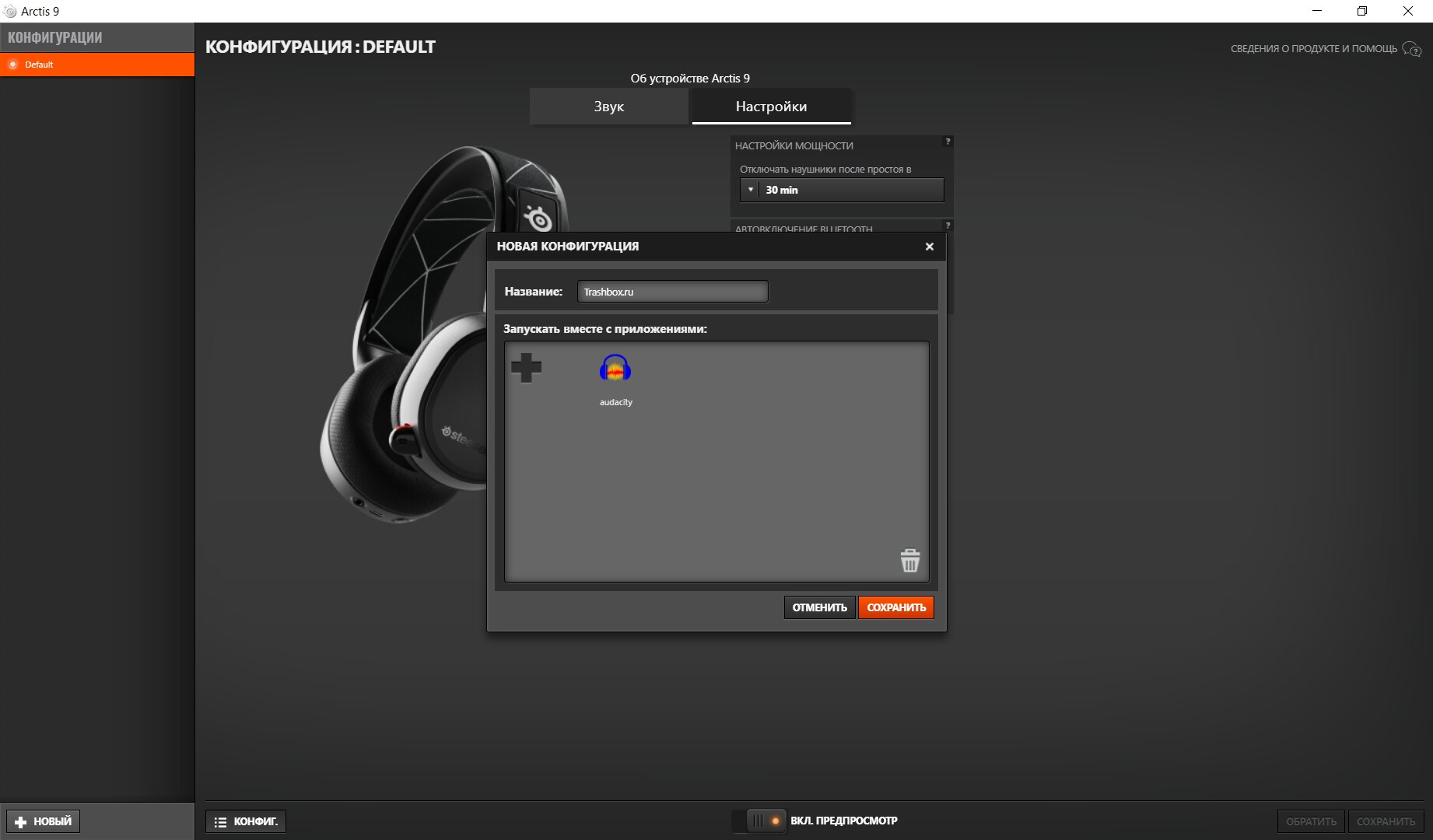Switch to the Звук tab
Image resolution: width=1433 pixels, height=840 pixels.
point(609,107)
